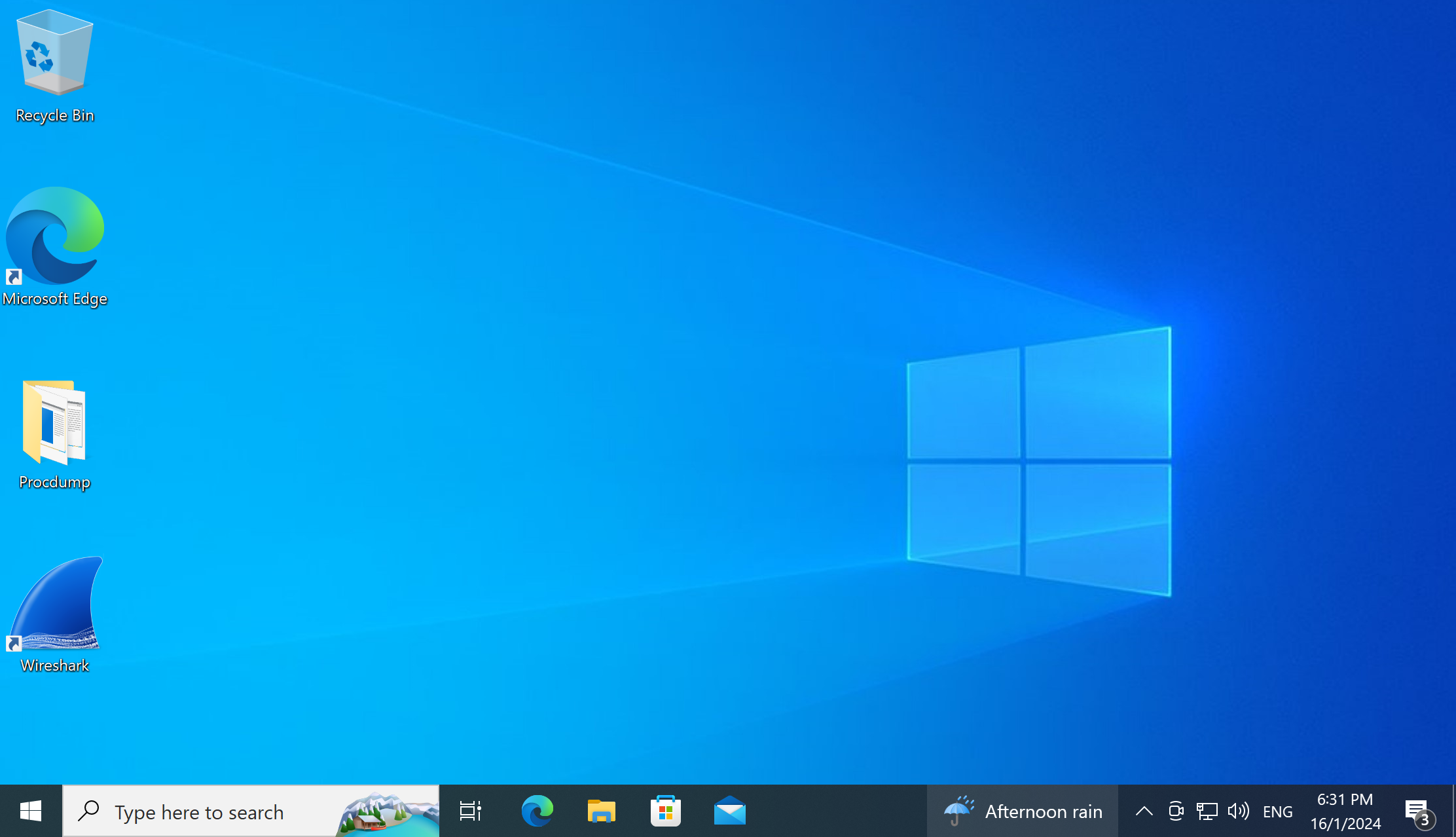1456x837 pixels.
Task: Expand the hidden system tray icons
Action: [x=1144, y=811]
